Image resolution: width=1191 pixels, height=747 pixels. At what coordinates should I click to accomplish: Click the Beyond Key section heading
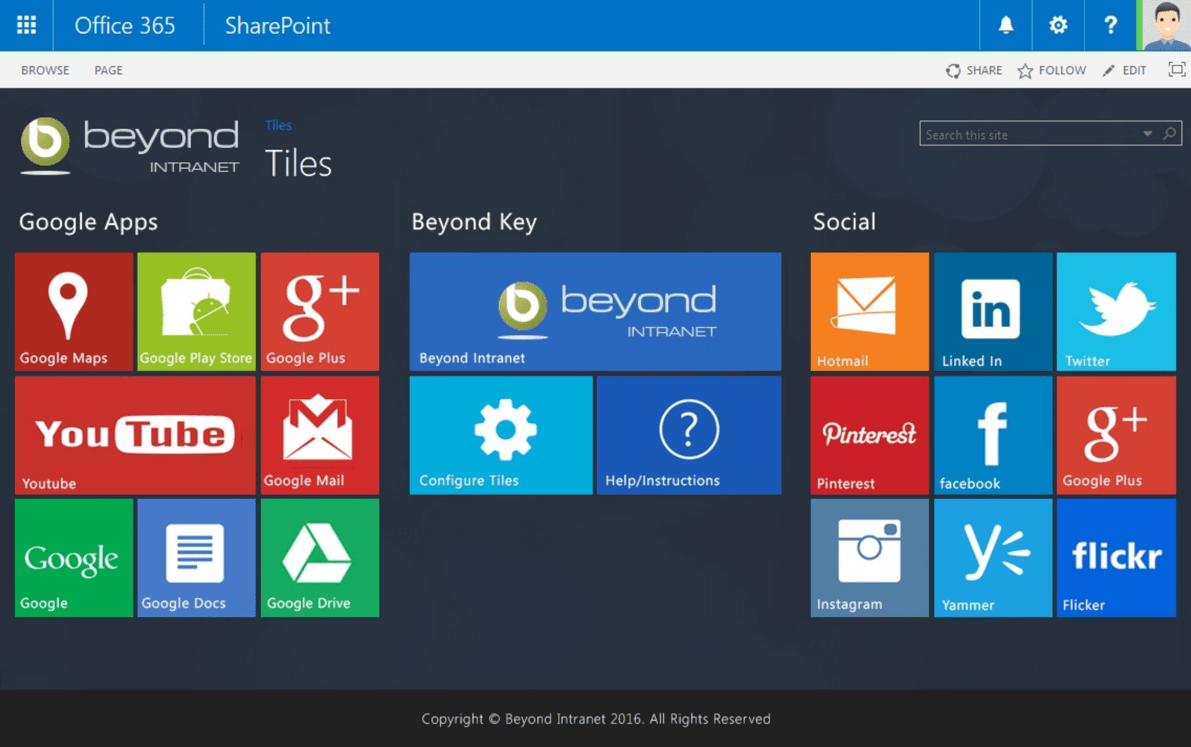pyautogui.click(x=474, y=222)
